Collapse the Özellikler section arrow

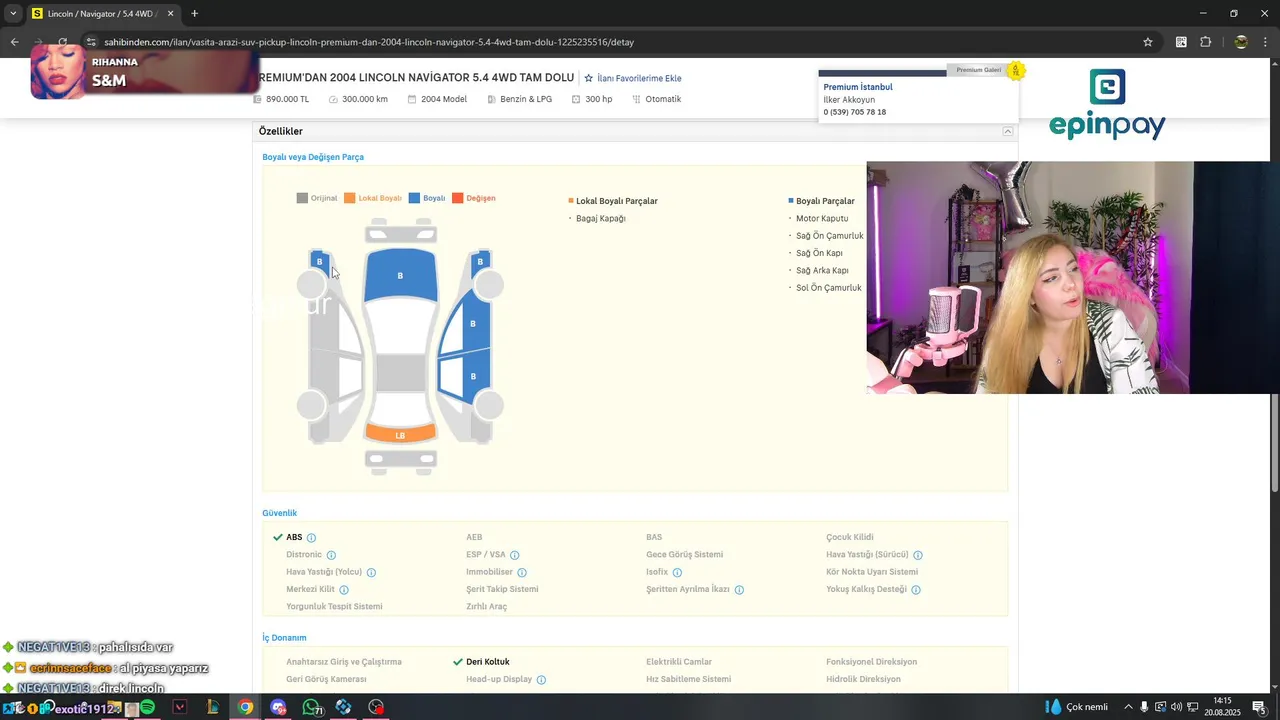(1007, 131)
